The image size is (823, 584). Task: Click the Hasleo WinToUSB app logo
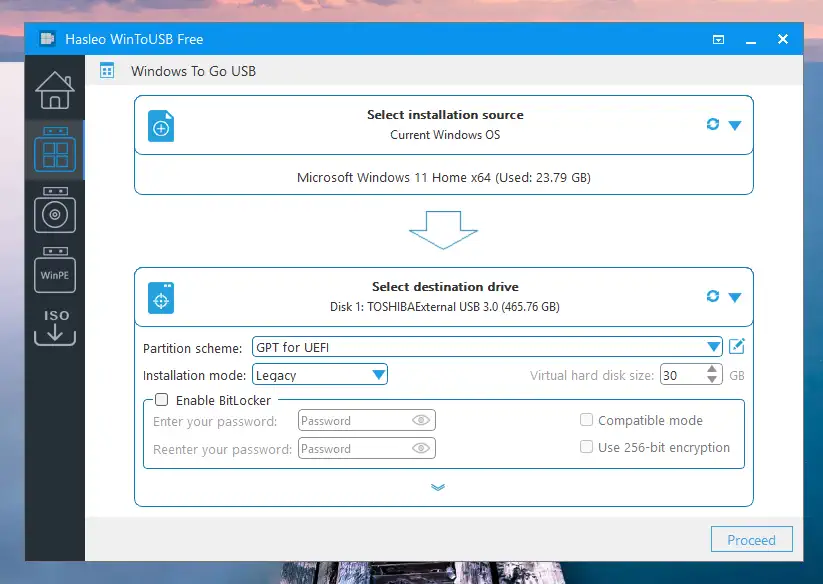click(x=47, y=39)
